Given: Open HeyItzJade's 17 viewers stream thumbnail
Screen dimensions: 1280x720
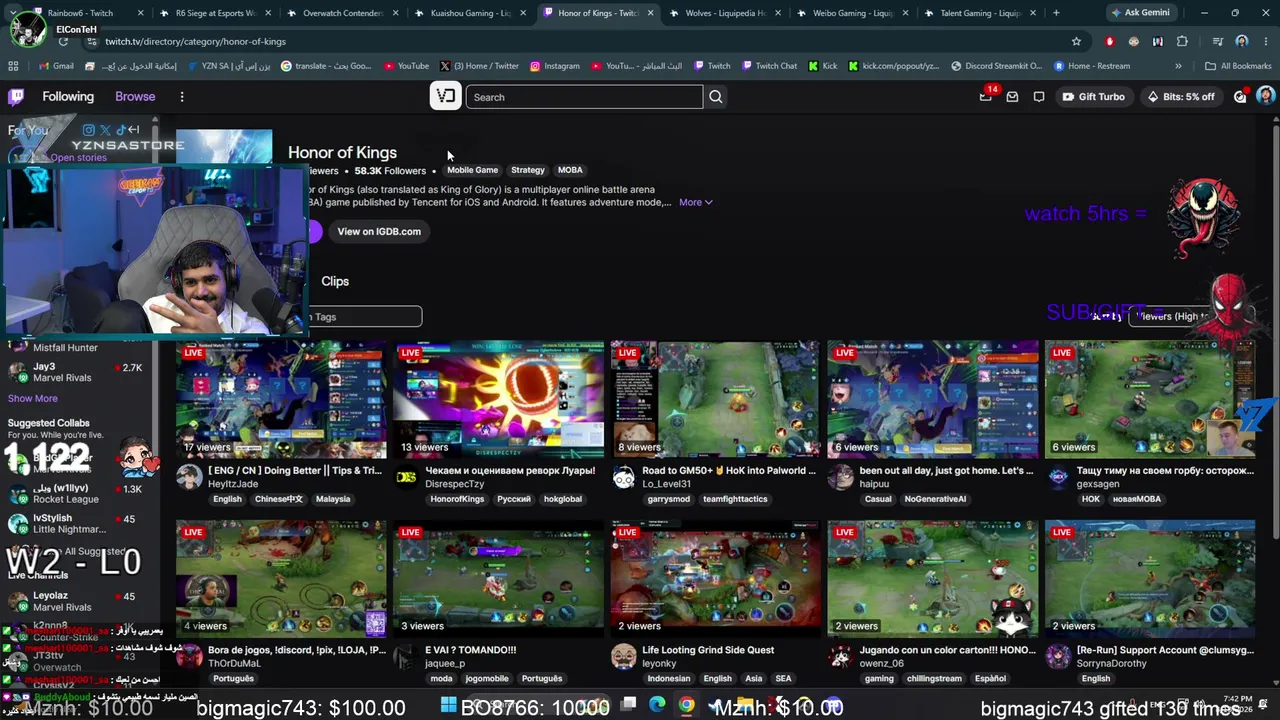Looking at the screenshot, I should (281, 400).
